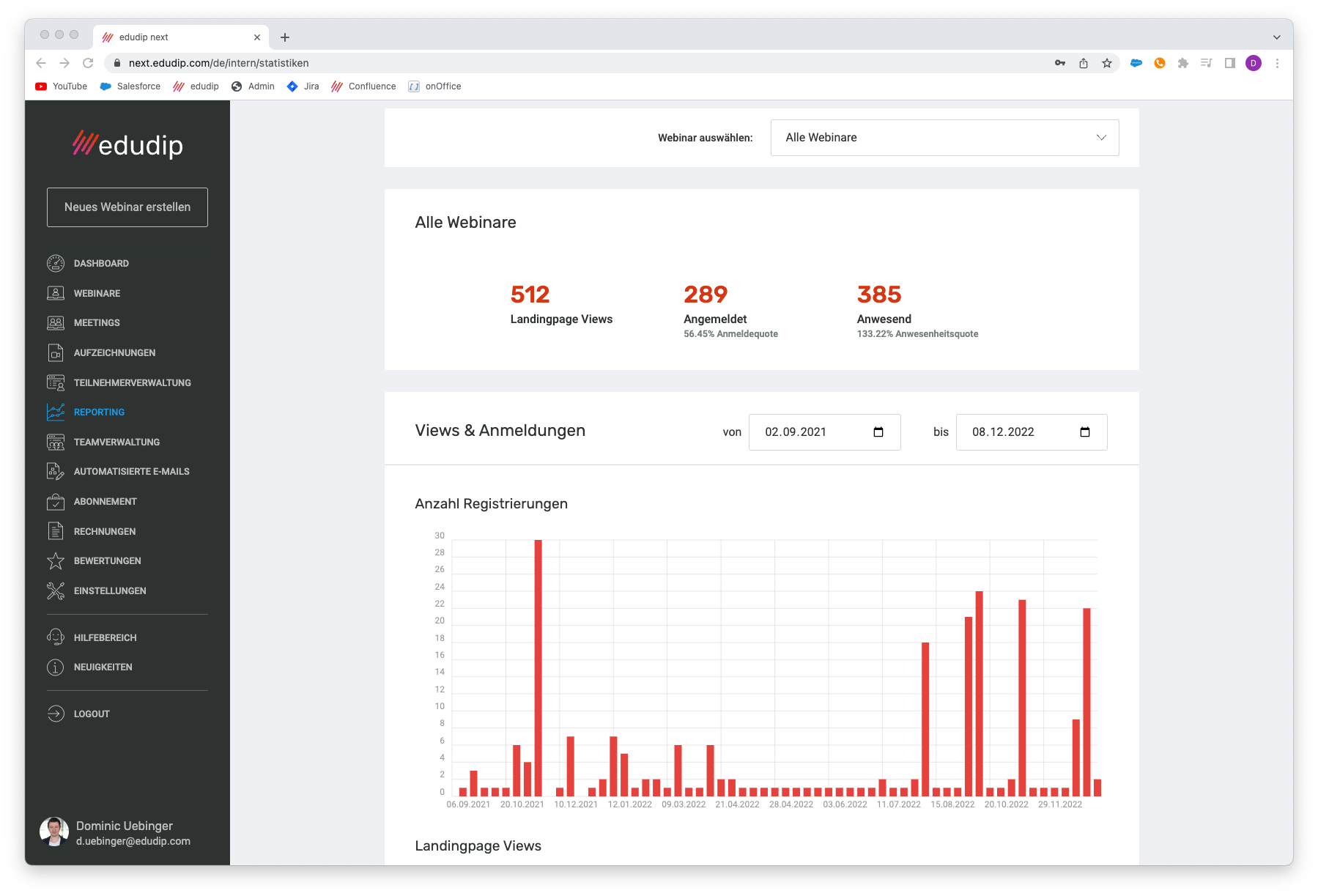1318x896 pixels.
Task: Click the Hilfebereich headset icon
Action: click(56, 637)
